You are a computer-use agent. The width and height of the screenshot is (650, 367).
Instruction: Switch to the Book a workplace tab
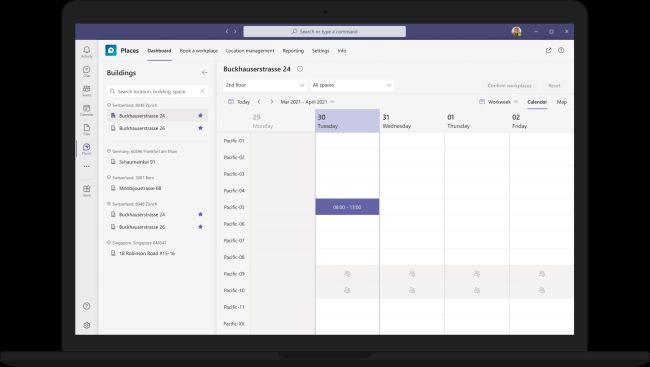199,51
